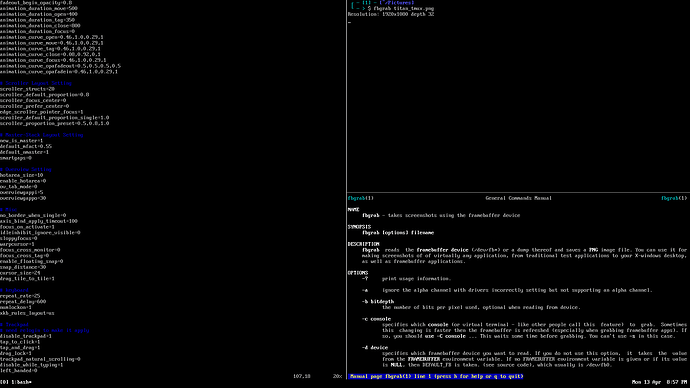Select the animation_curve_opafadein config line
Image resolution: width=690 pixels, height=388 pixels.
click(59, 72)
